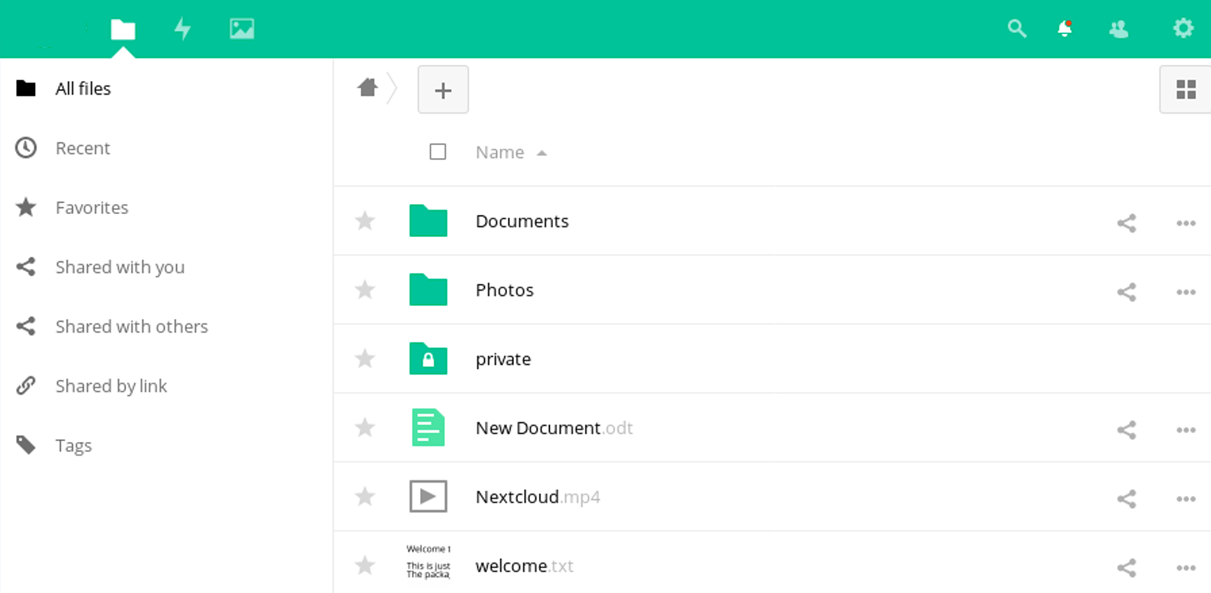Toggle the select all files checkbox

coord(437,152)
